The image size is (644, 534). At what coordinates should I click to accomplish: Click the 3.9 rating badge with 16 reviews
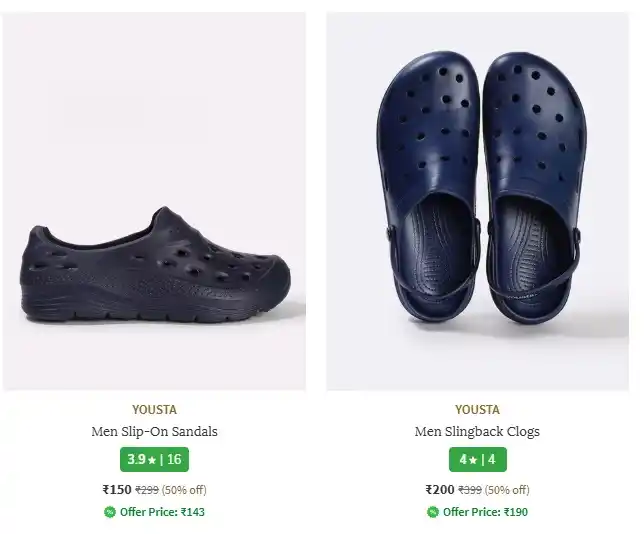pyautogui.click(x=154, y=460)
